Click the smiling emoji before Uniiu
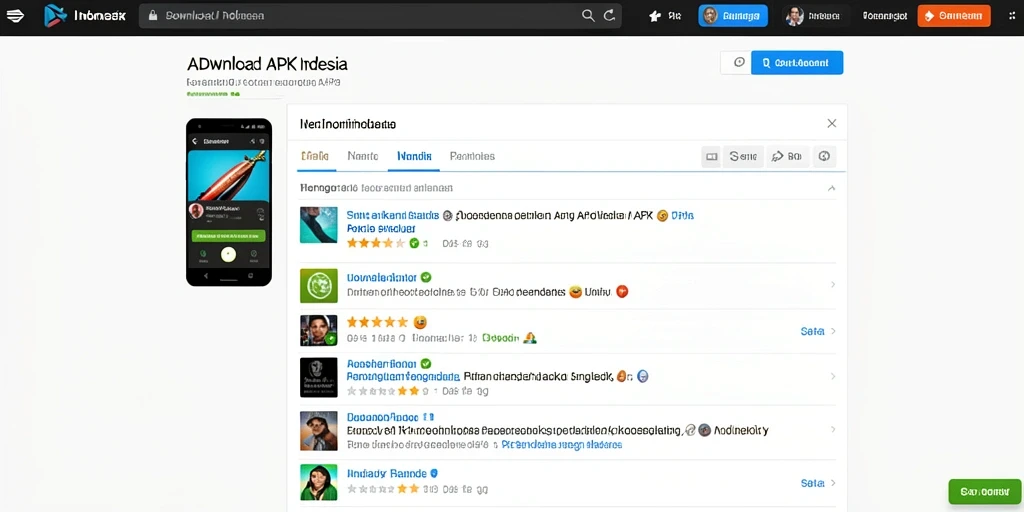The image size is (1024, 512). 575,292
